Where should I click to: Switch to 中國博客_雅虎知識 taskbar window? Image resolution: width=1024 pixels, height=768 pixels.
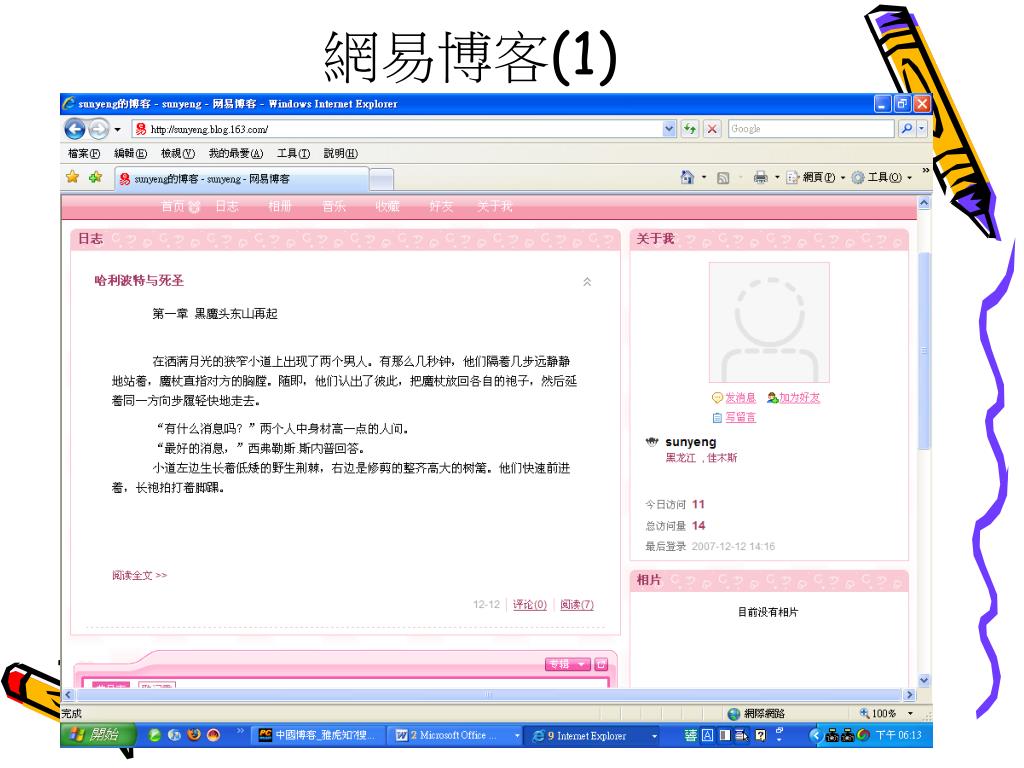pos(318,735)
